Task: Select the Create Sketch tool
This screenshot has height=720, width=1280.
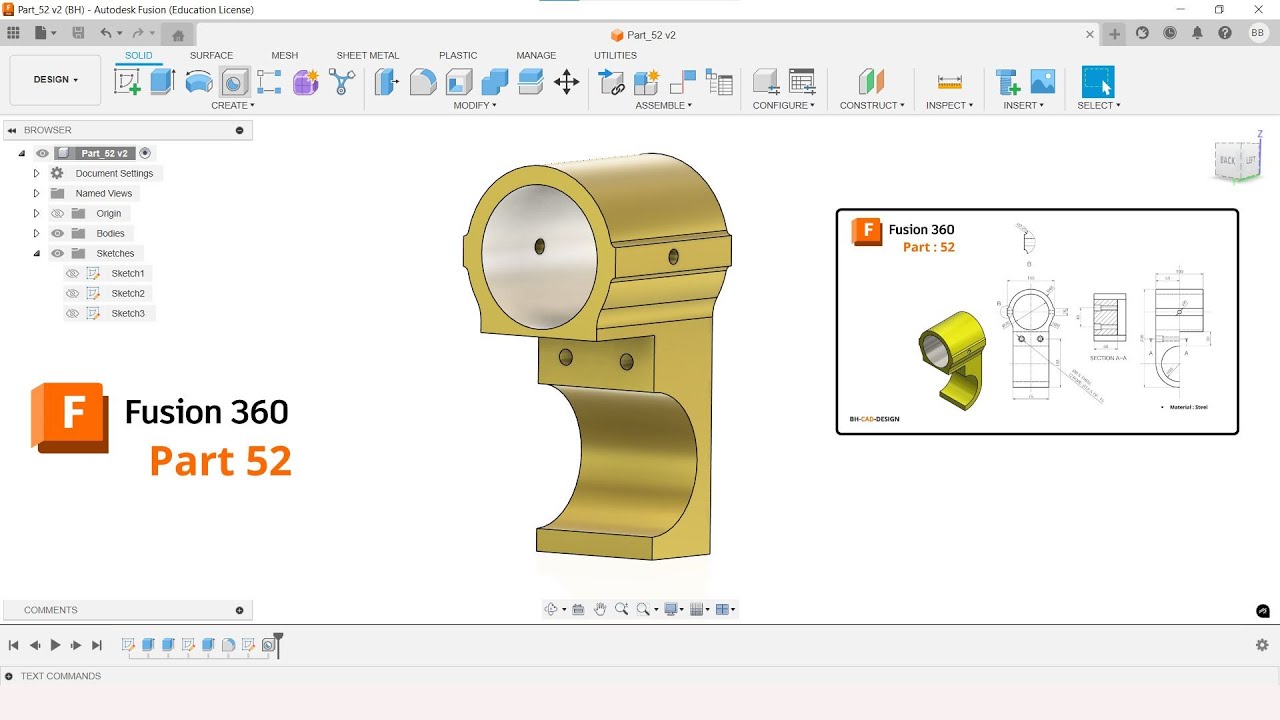Action: click(x=128, y=81)
